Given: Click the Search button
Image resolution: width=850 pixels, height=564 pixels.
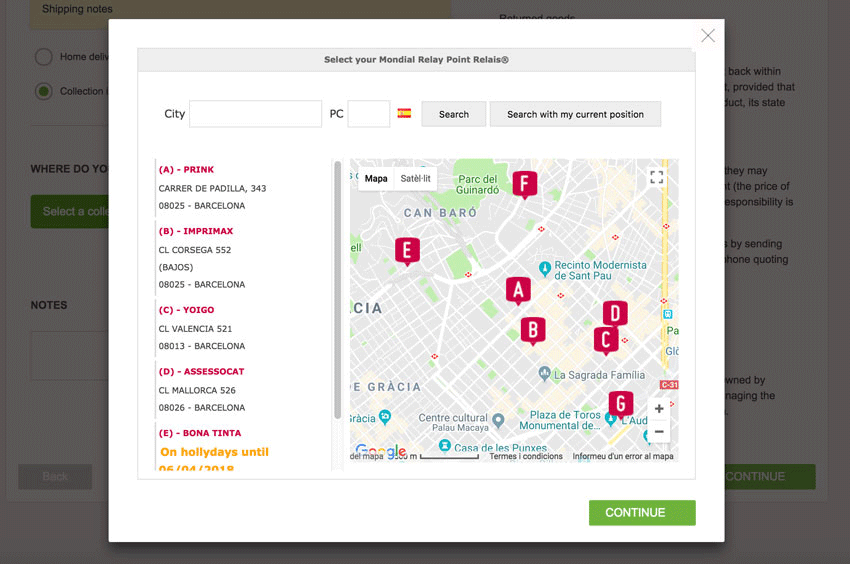Looking at the screenshot, I should click(454, 114).
